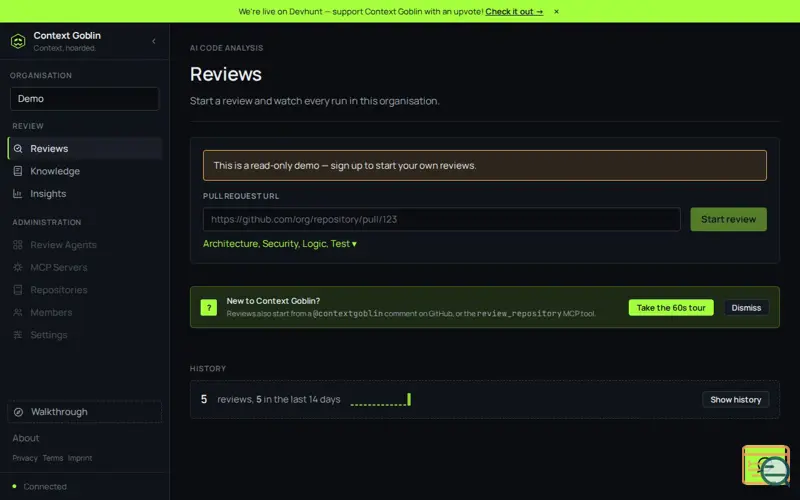
Task: Click the 'Connected' status text
Action: (45, 486)
